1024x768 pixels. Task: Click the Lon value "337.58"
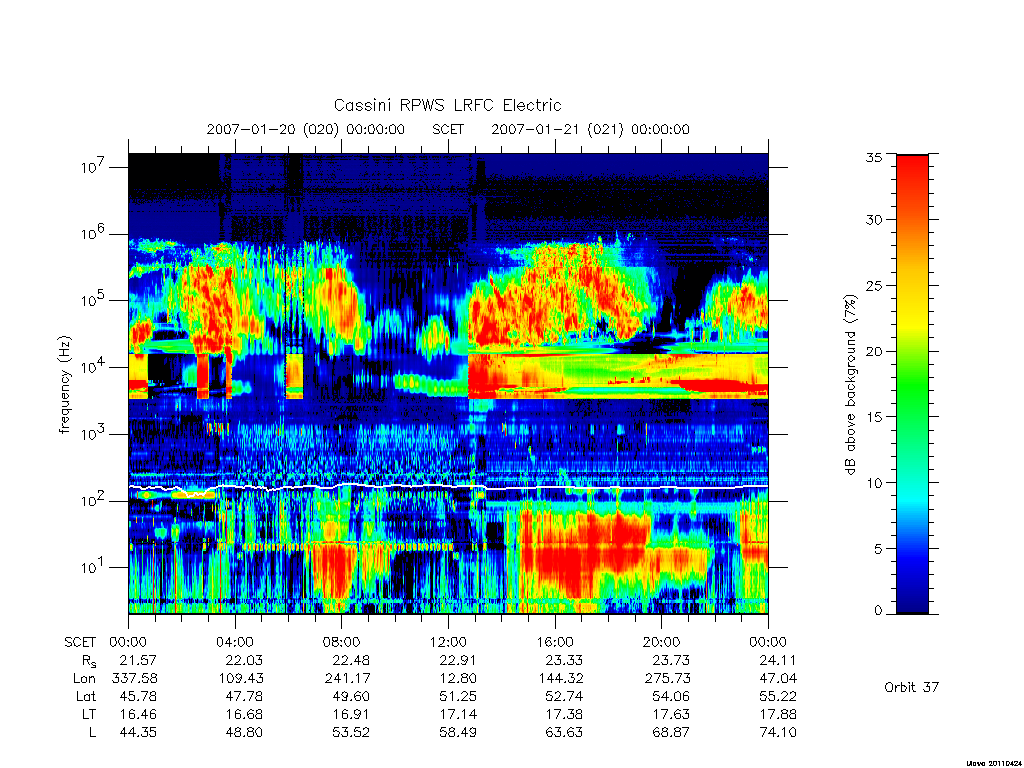135,679
